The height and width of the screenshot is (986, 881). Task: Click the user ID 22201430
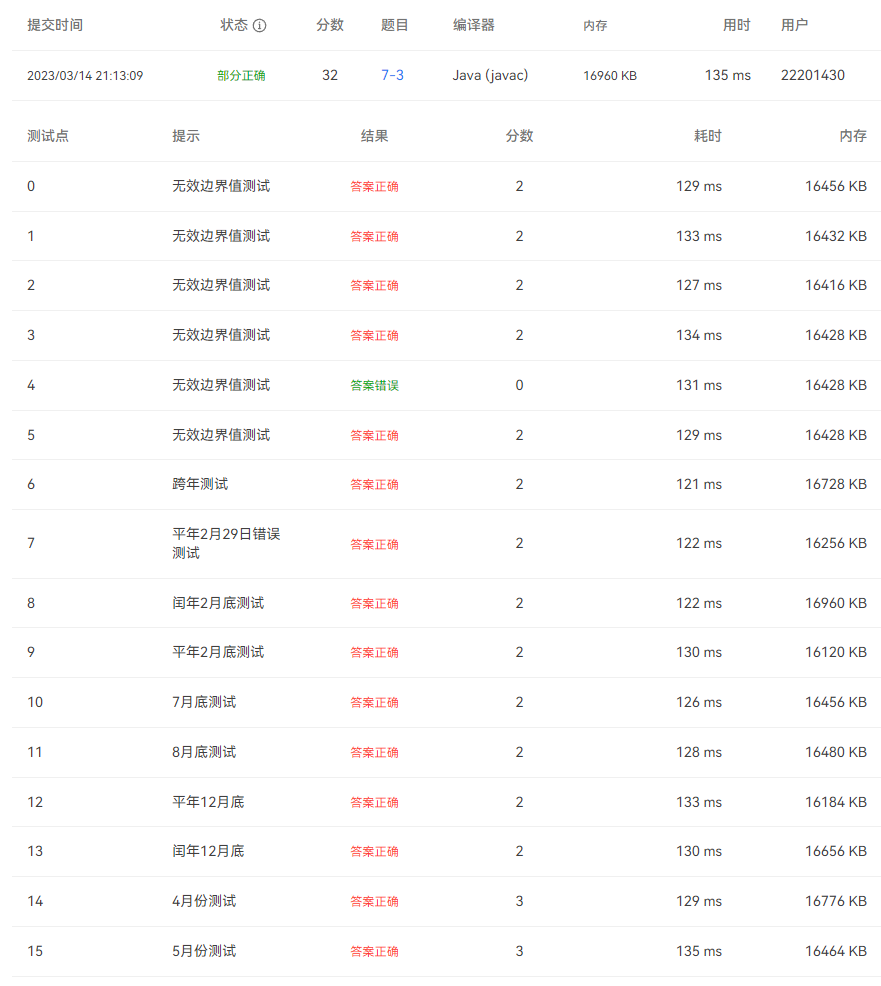pyautogui.click(x=812, y=75)
